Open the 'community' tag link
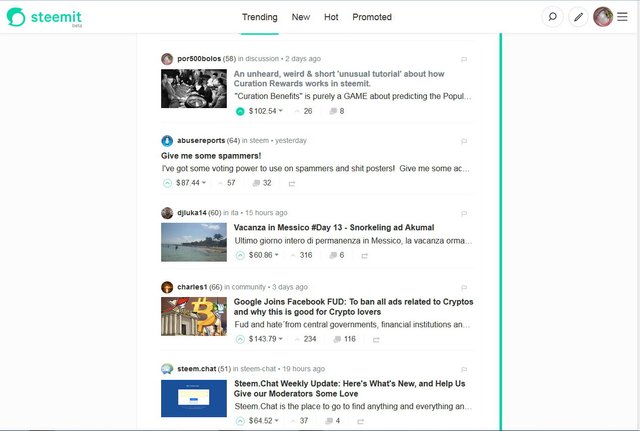640x431 pixels. tap(248, 287)
